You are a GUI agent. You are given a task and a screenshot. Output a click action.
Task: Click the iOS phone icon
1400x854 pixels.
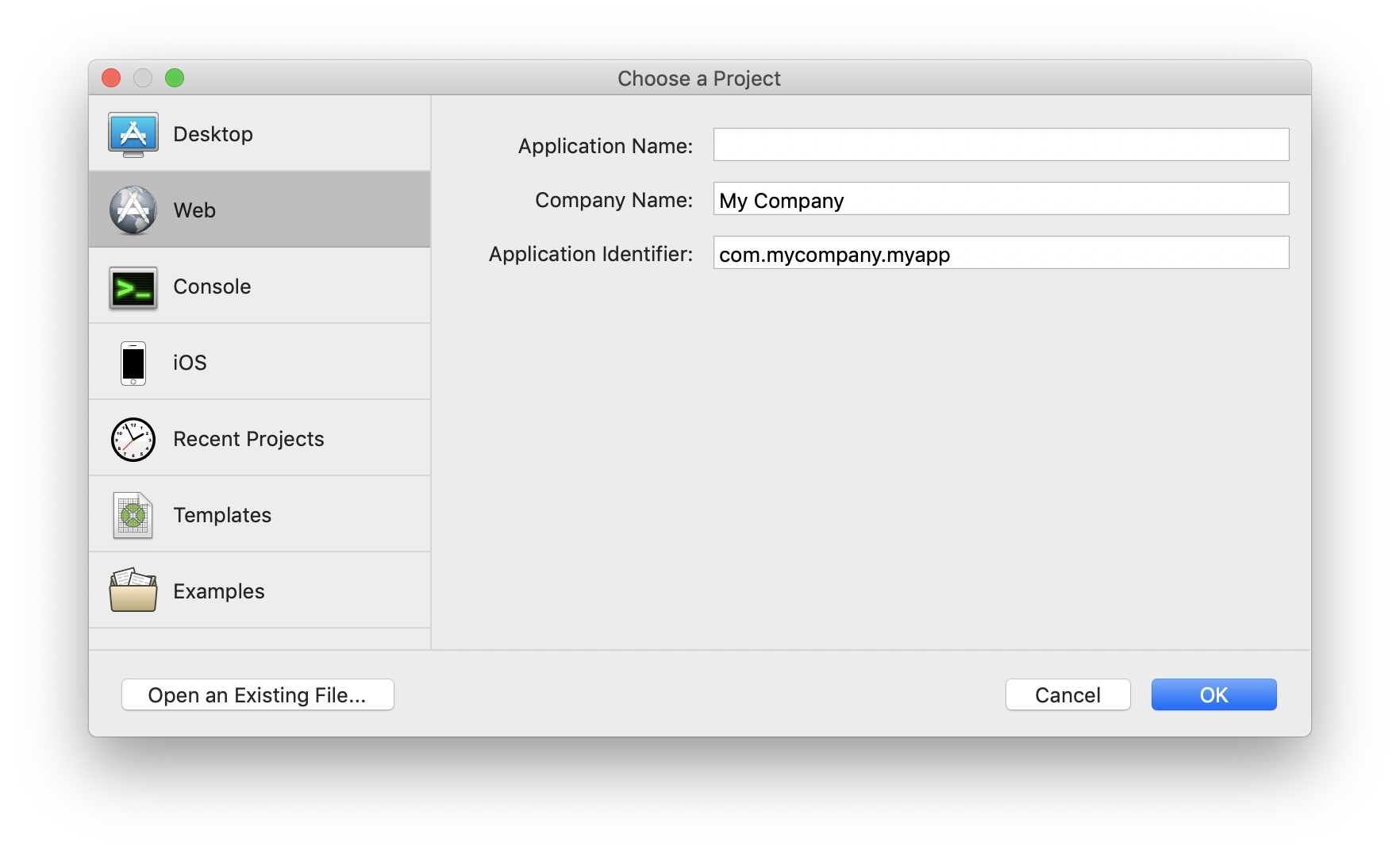(x=133, y=363)
